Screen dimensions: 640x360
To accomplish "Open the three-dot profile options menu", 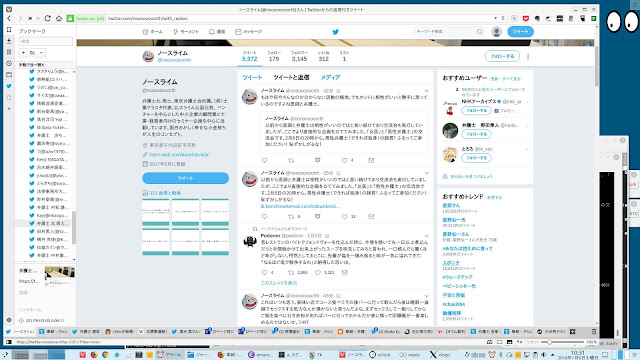I will click(528, 56).
